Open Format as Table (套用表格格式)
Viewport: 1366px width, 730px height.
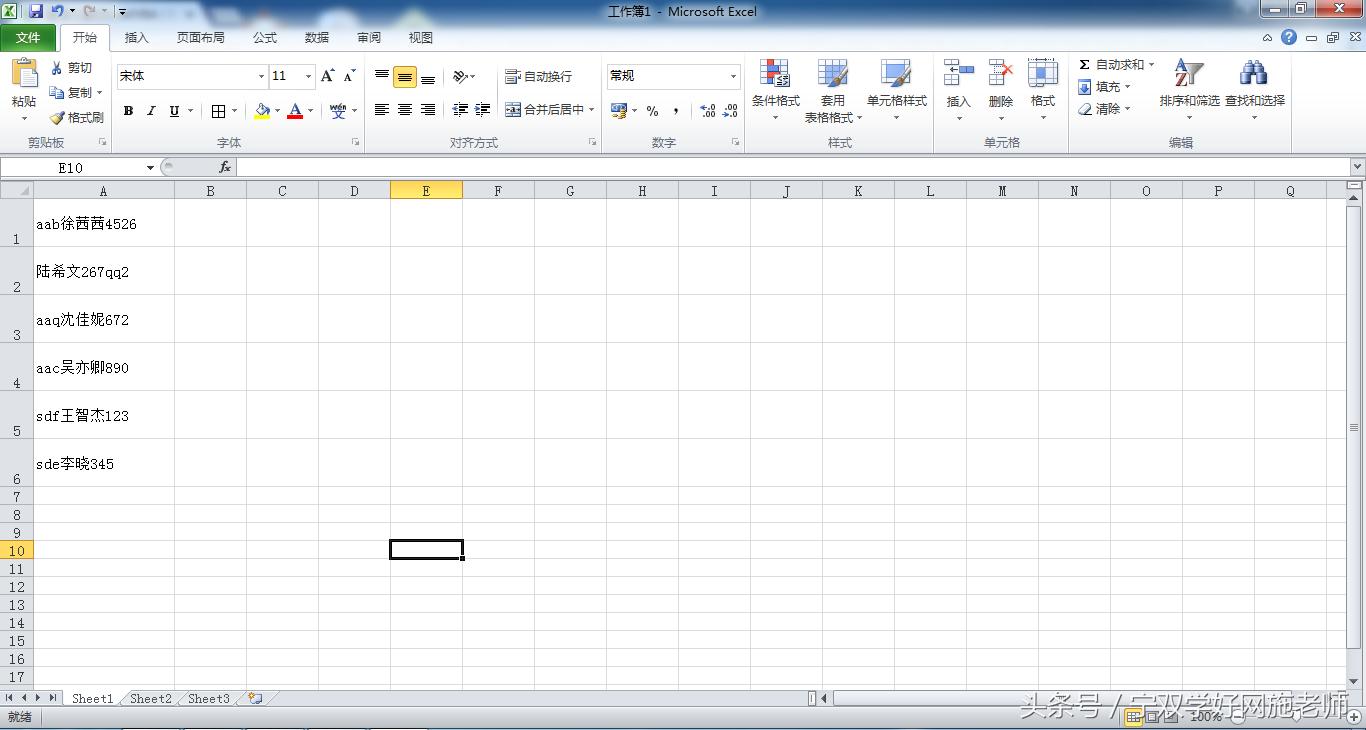(x=833, y=90)
